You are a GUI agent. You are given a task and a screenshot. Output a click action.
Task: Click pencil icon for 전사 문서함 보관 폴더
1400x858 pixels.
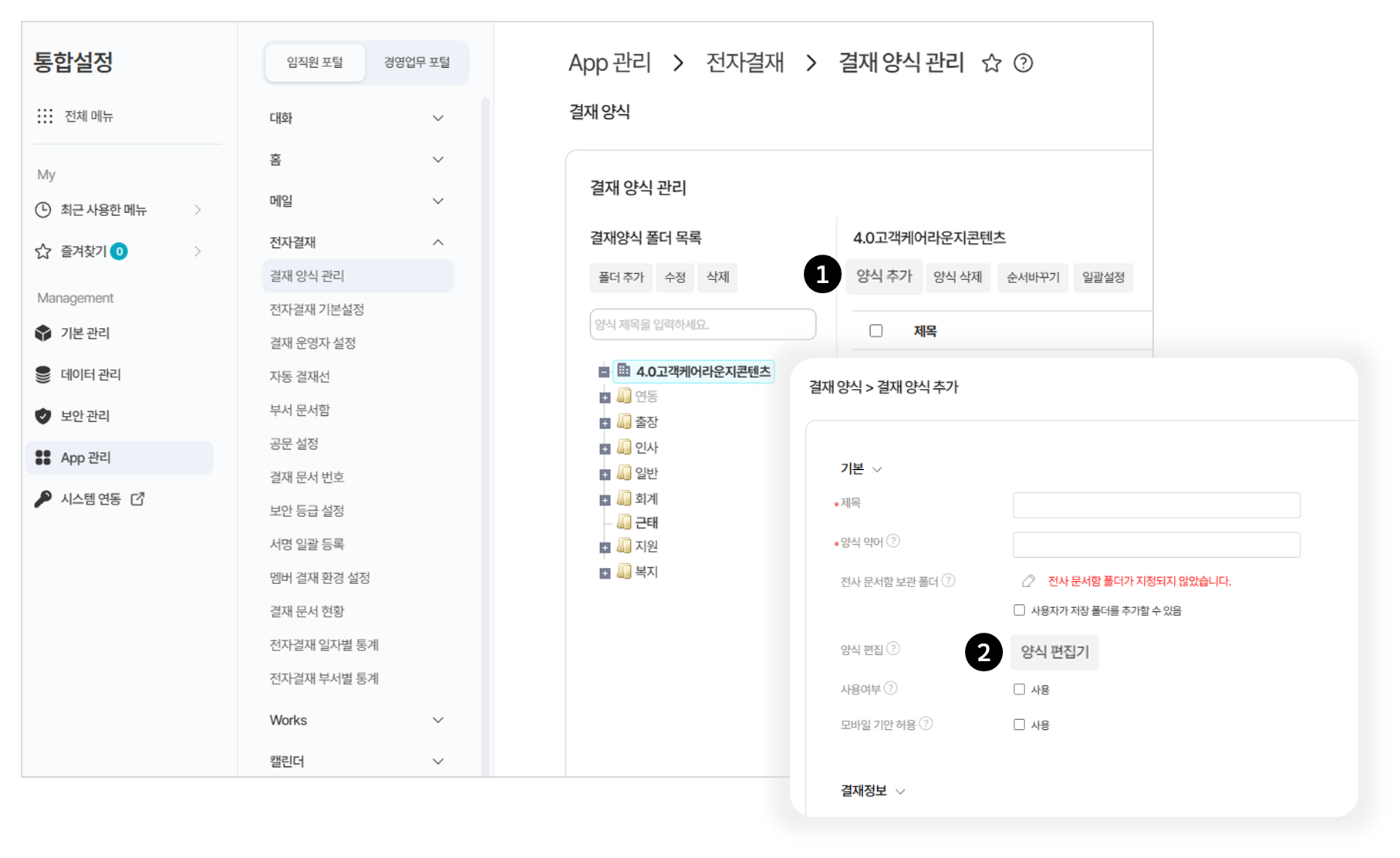(x=1028, y=581)
